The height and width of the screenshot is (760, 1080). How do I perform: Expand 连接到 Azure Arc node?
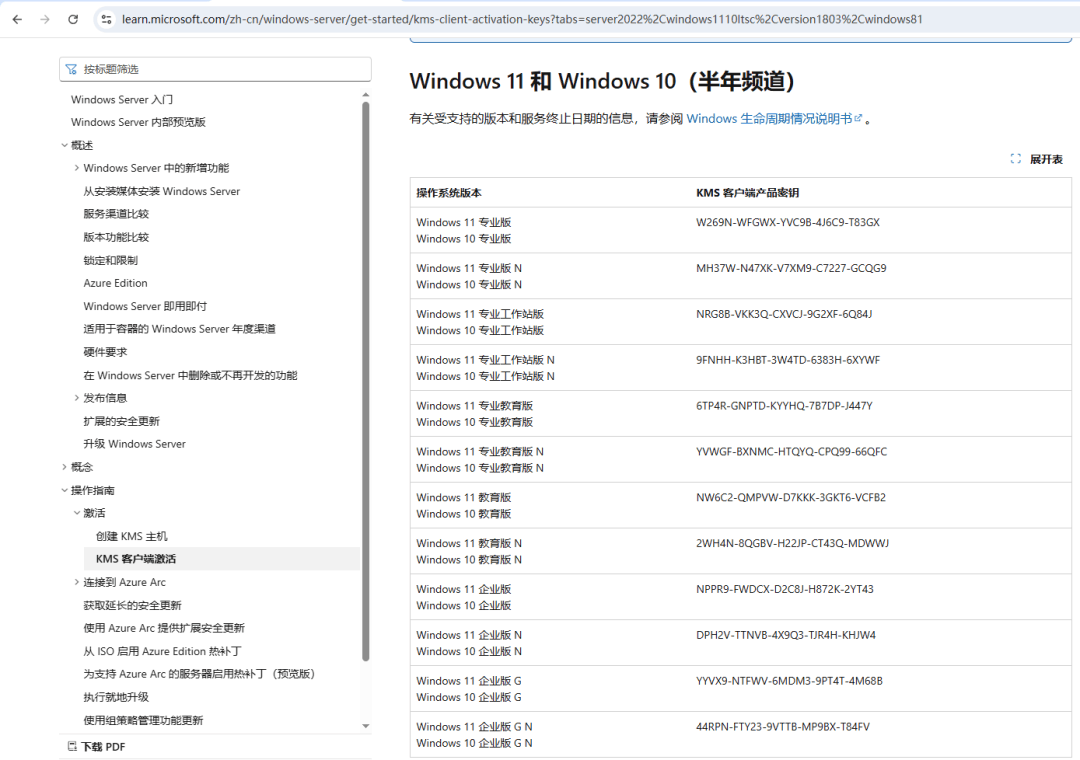point(76,582)
